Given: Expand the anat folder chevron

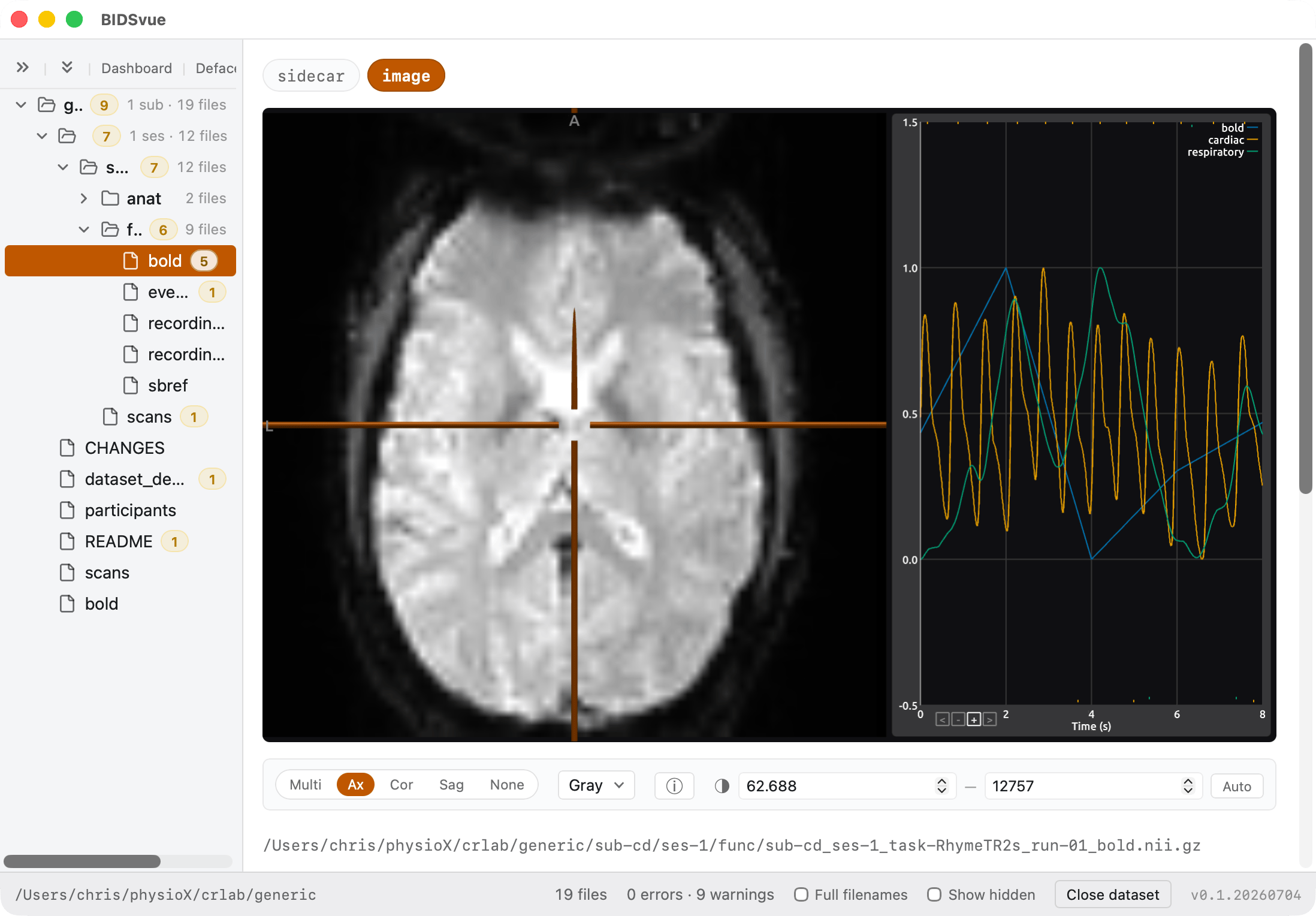Looking at the screenshot, I should tap(84, 198).
